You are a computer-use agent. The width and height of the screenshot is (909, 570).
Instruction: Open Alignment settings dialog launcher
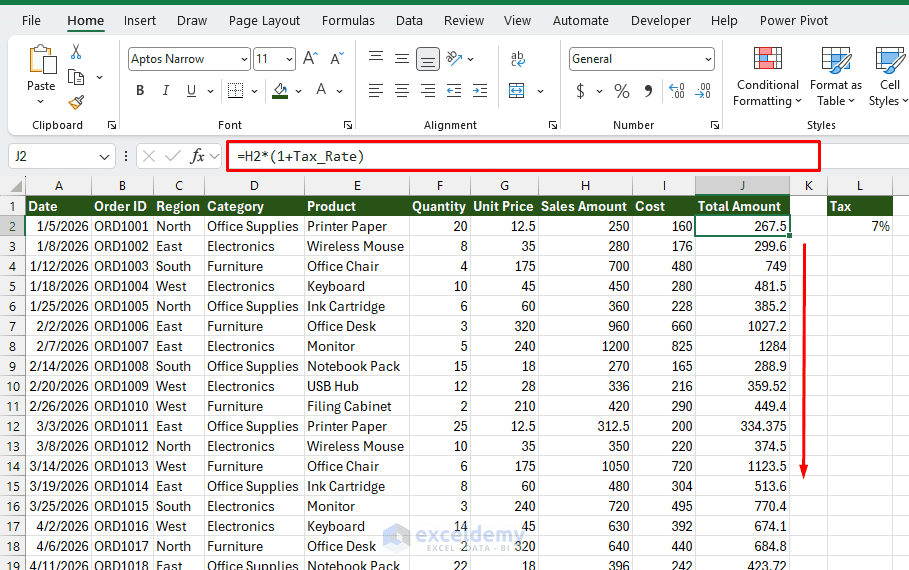(552, 125)
